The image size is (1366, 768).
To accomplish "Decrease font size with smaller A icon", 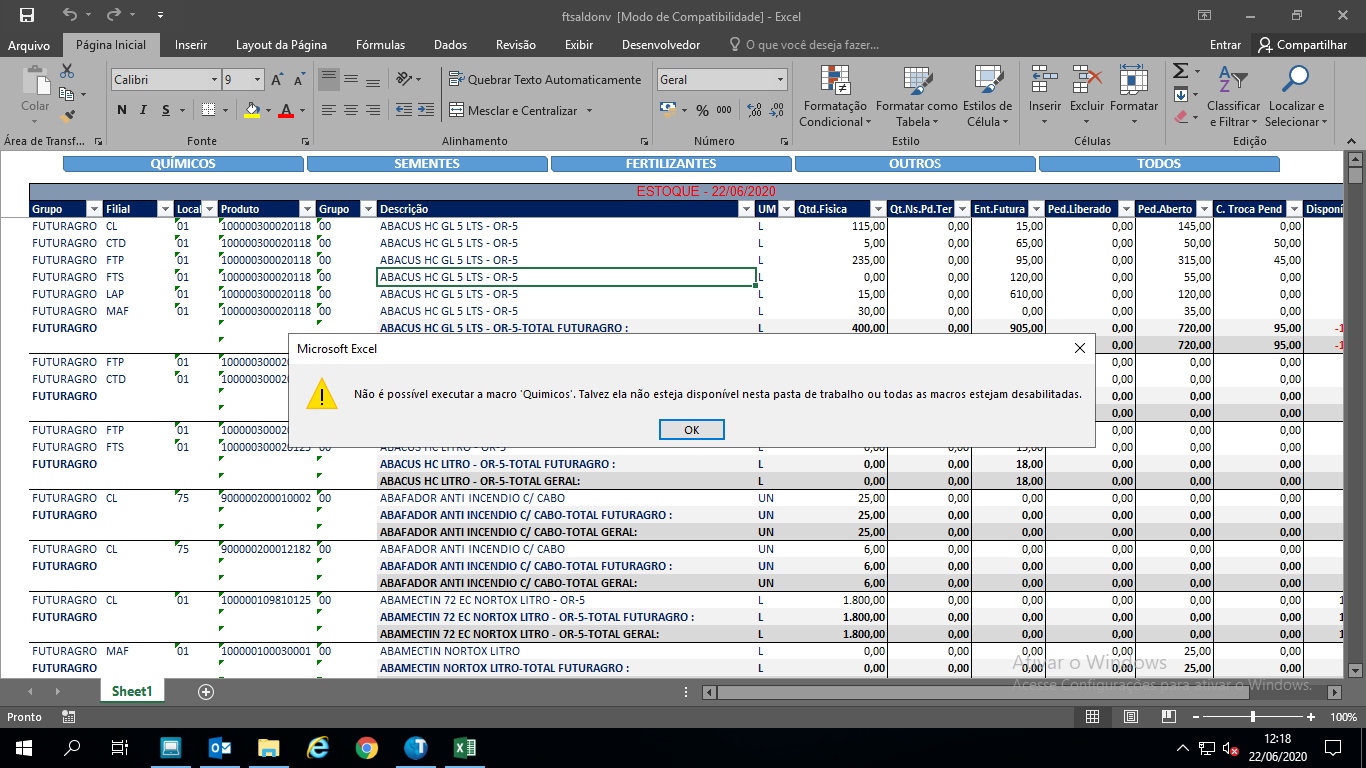I will pyautogui.click(x=299, y=79).
